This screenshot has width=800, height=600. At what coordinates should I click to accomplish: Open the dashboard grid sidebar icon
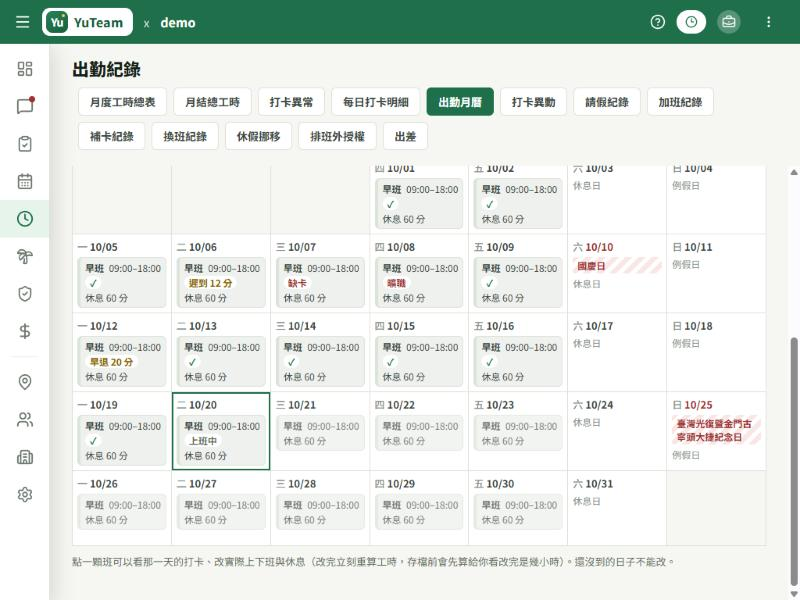click(24, 69)
